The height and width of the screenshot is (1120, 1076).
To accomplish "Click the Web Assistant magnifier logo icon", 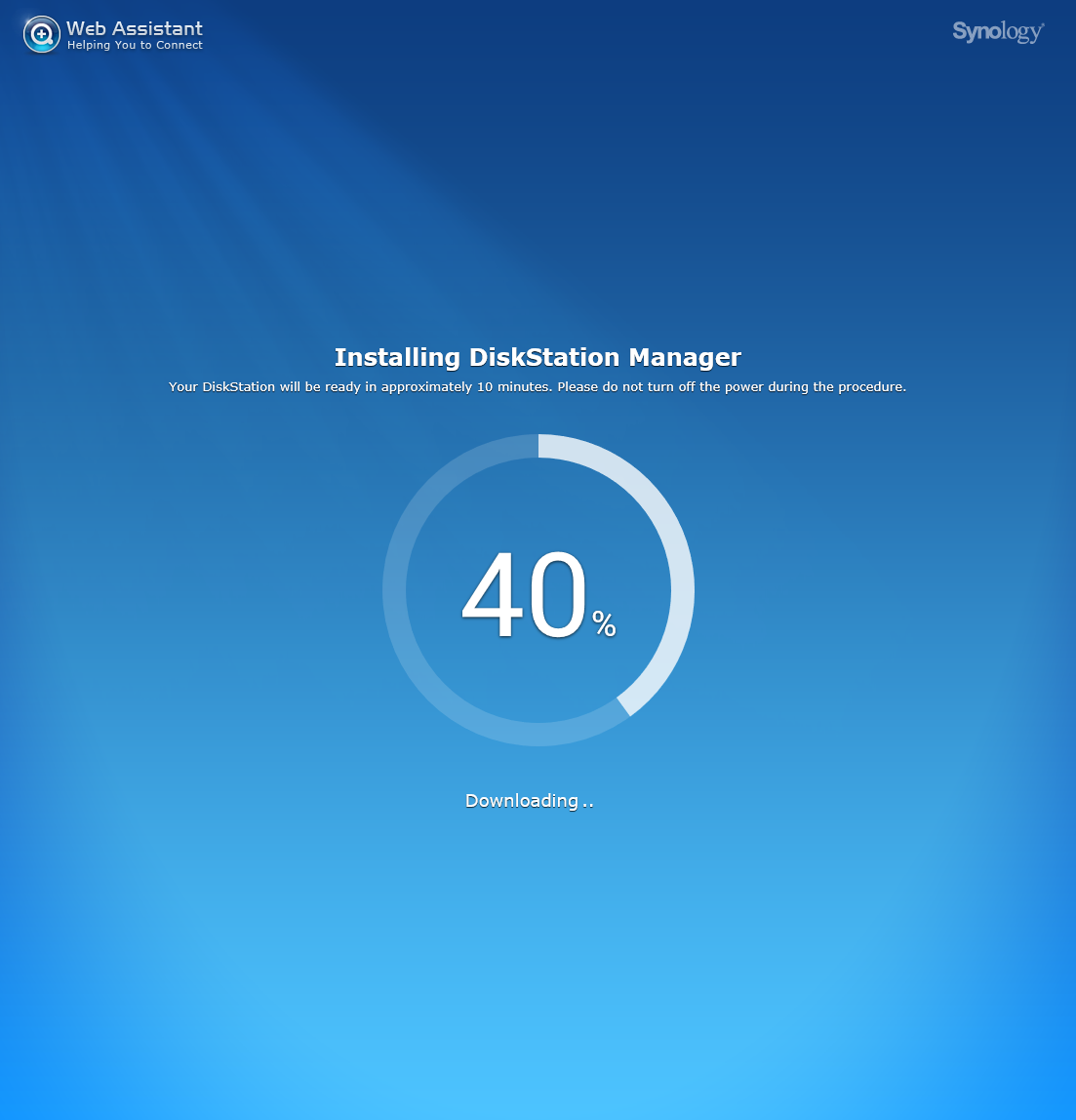I will [41, 34].
